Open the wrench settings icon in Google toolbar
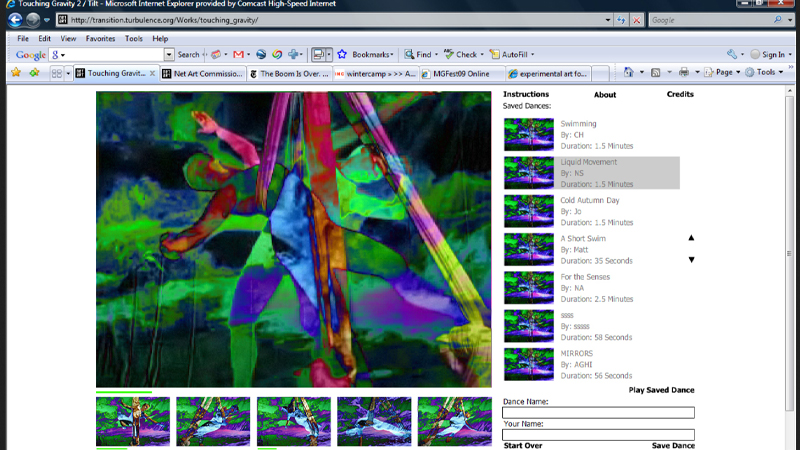 [x=732, y=54]
